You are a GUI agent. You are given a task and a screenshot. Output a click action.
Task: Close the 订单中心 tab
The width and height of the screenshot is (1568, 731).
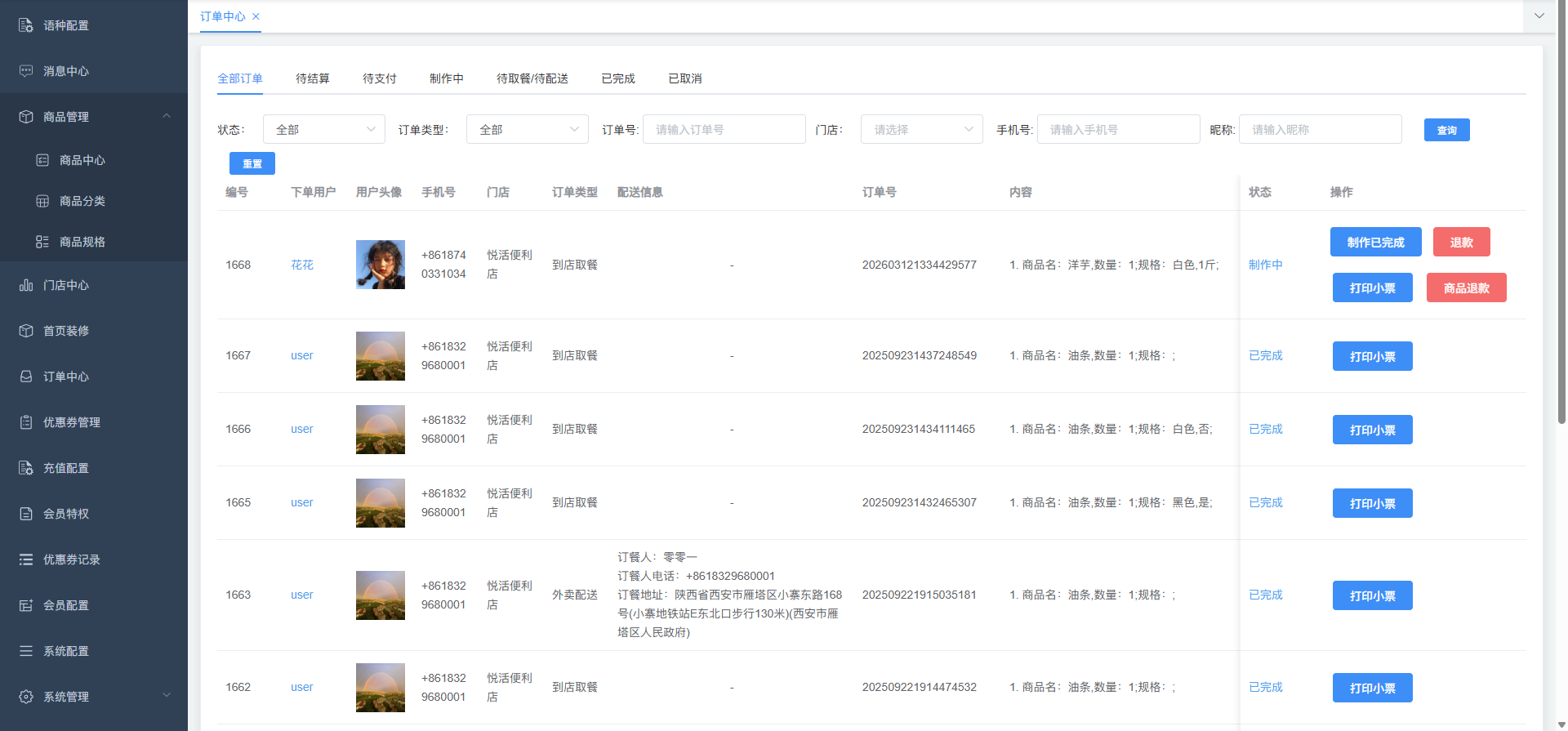click(256, 16)
